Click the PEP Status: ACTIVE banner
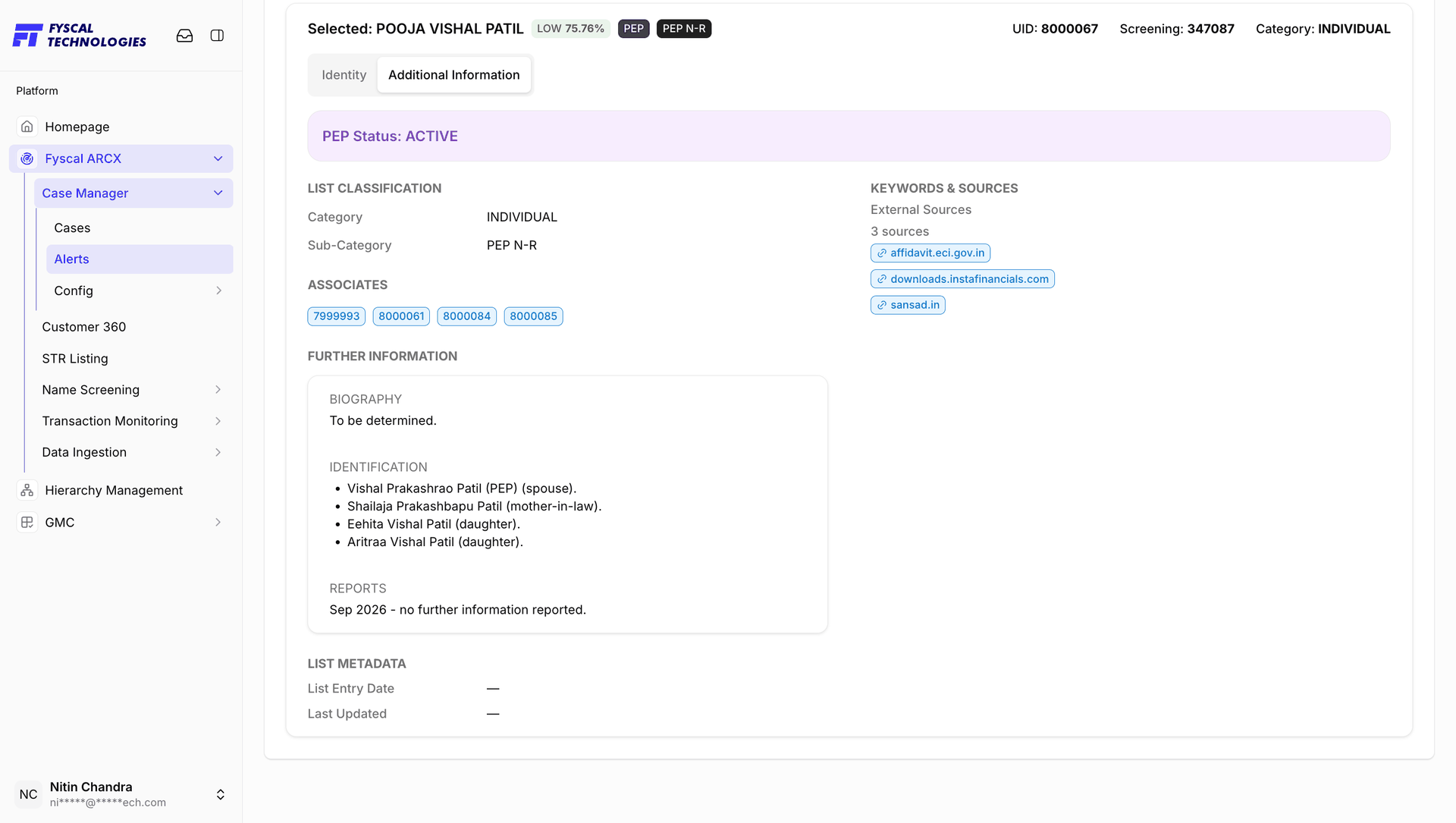Viewport: 1456px width, 823px height. 849,136
